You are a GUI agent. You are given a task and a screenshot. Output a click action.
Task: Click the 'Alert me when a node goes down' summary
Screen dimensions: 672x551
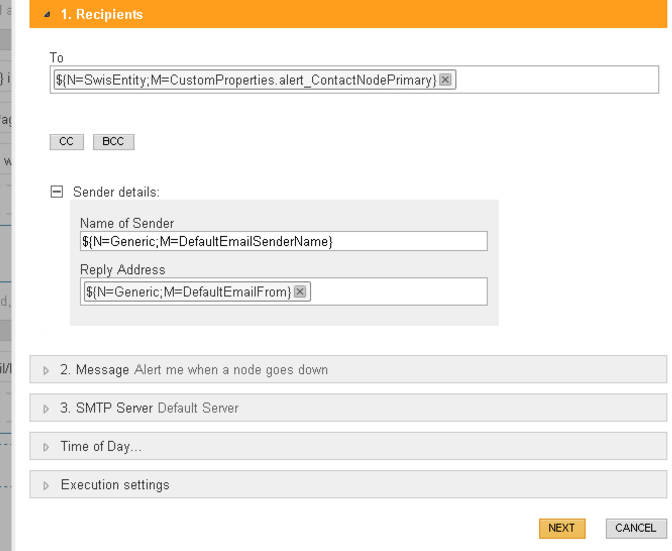[231, 370]
